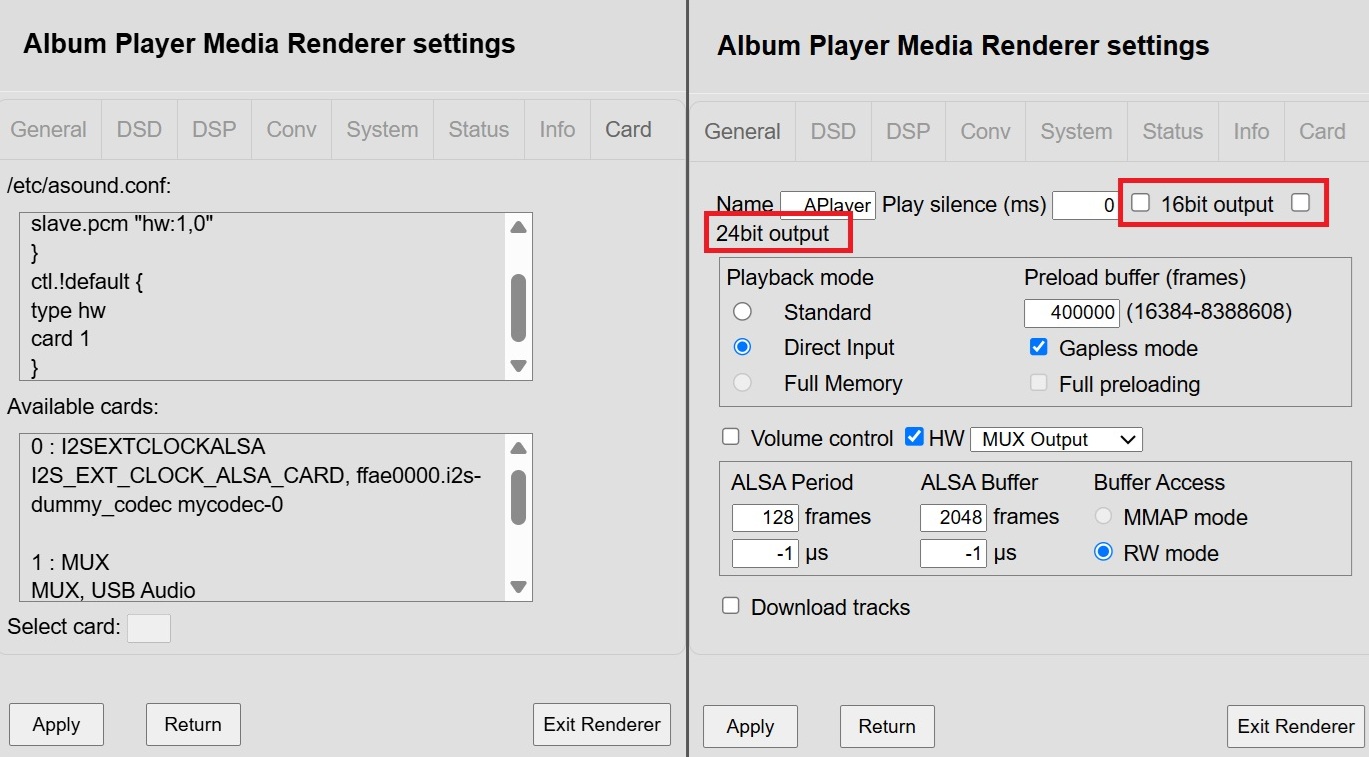Click the Preload buffer frames field
The width and height of the screenshot is (1369, 757).
pyautogui.click(x=1072, y=312)
